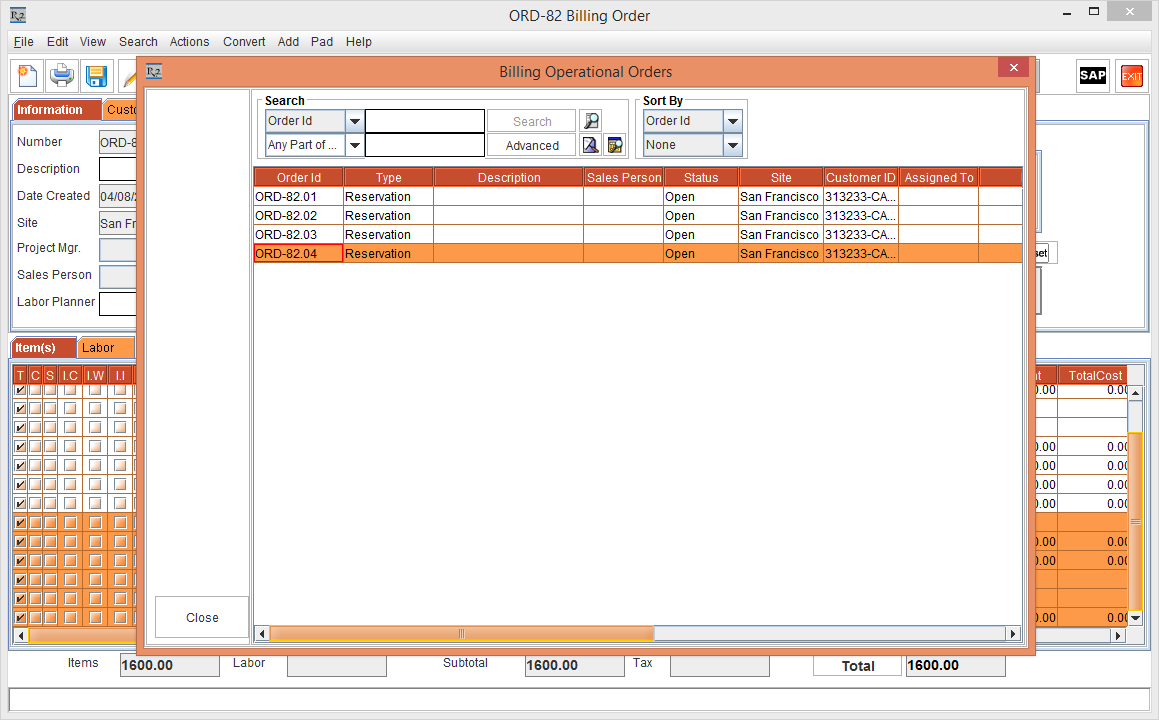Click the New document toolbar icon
Screen dimensions: 1159x720
(x=28, y=76)
